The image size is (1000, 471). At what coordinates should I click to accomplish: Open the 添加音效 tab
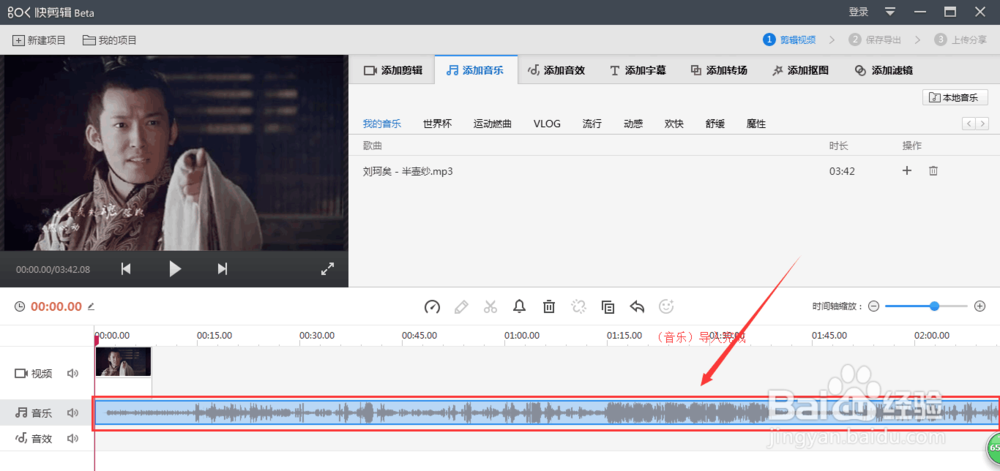556,70
